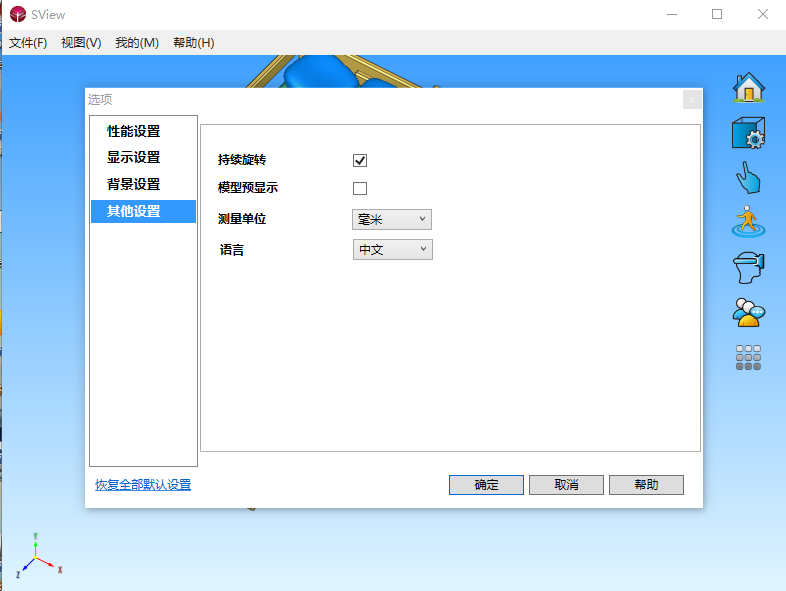Switch to 背景设置 section
786x591 pixels.
(143, 184)
